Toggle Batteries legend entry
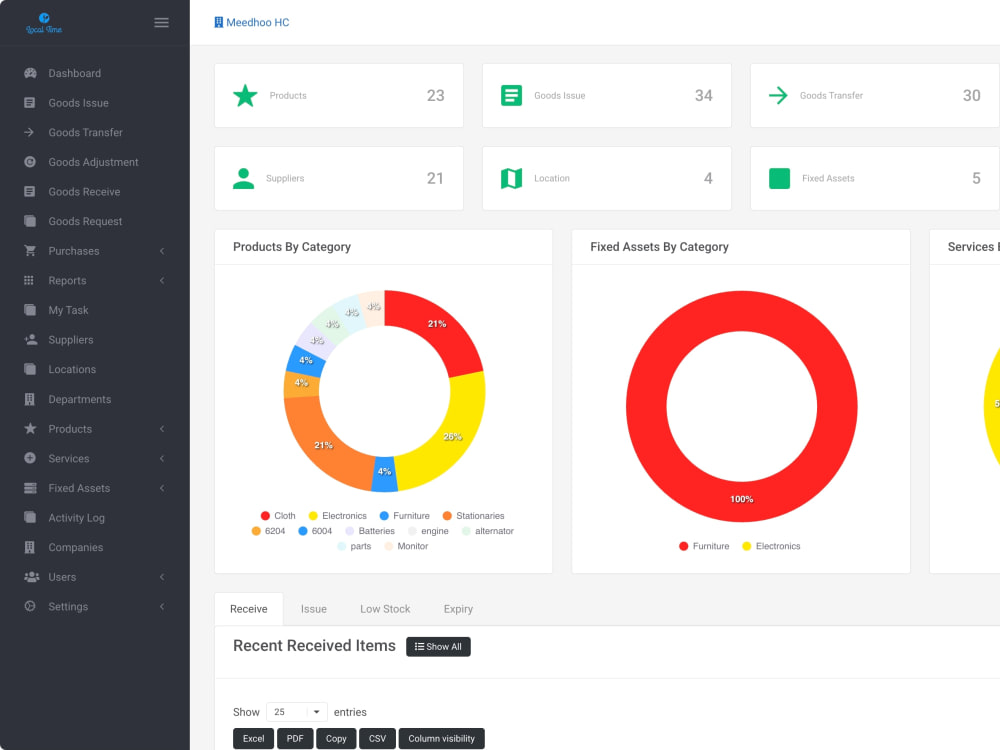 pyautogui.click(x=370, y=531)
